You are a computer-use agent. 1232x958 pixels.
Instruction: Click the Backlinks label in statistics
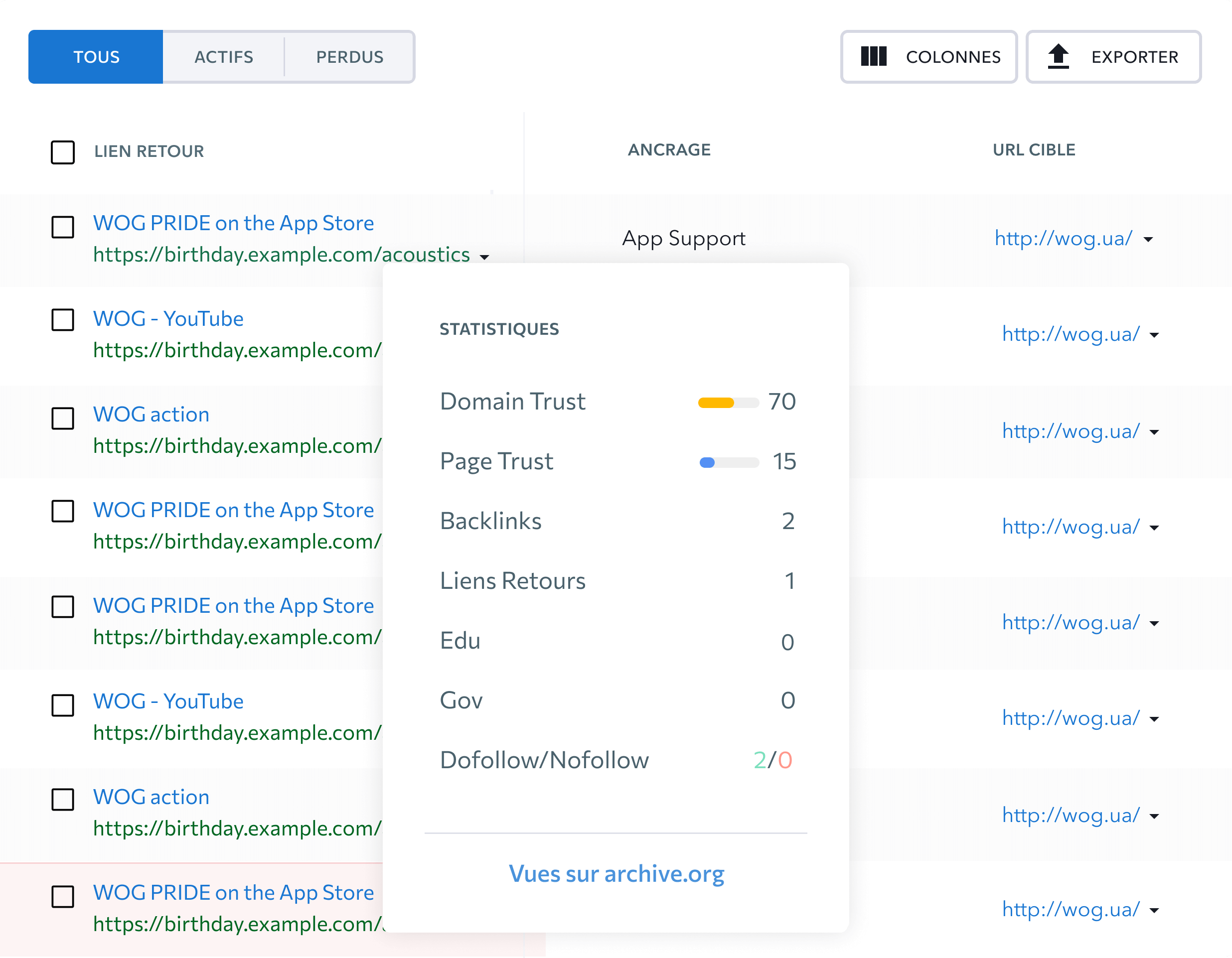491,521
